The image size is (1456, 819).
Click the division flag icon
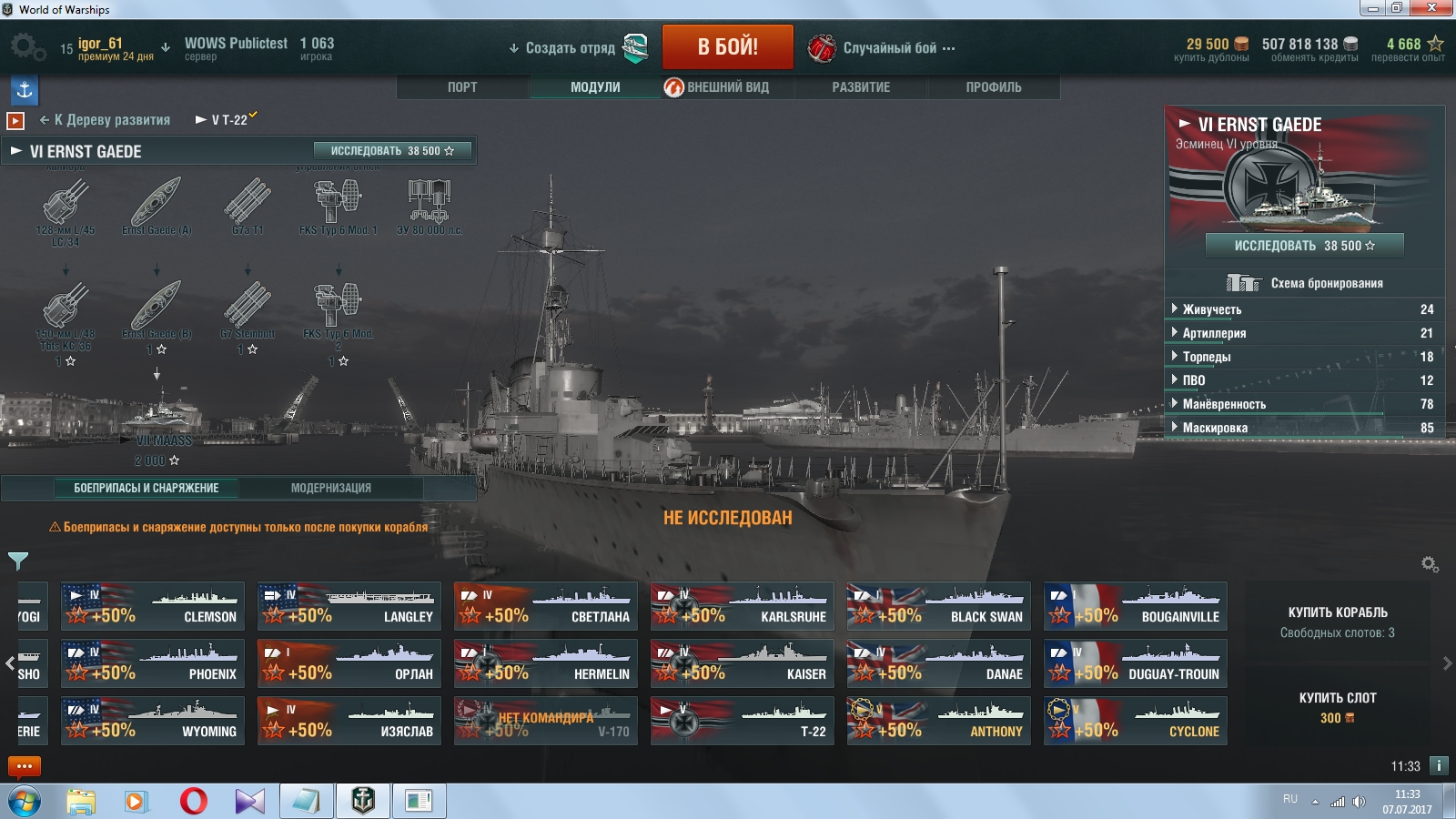coord(635,47)
